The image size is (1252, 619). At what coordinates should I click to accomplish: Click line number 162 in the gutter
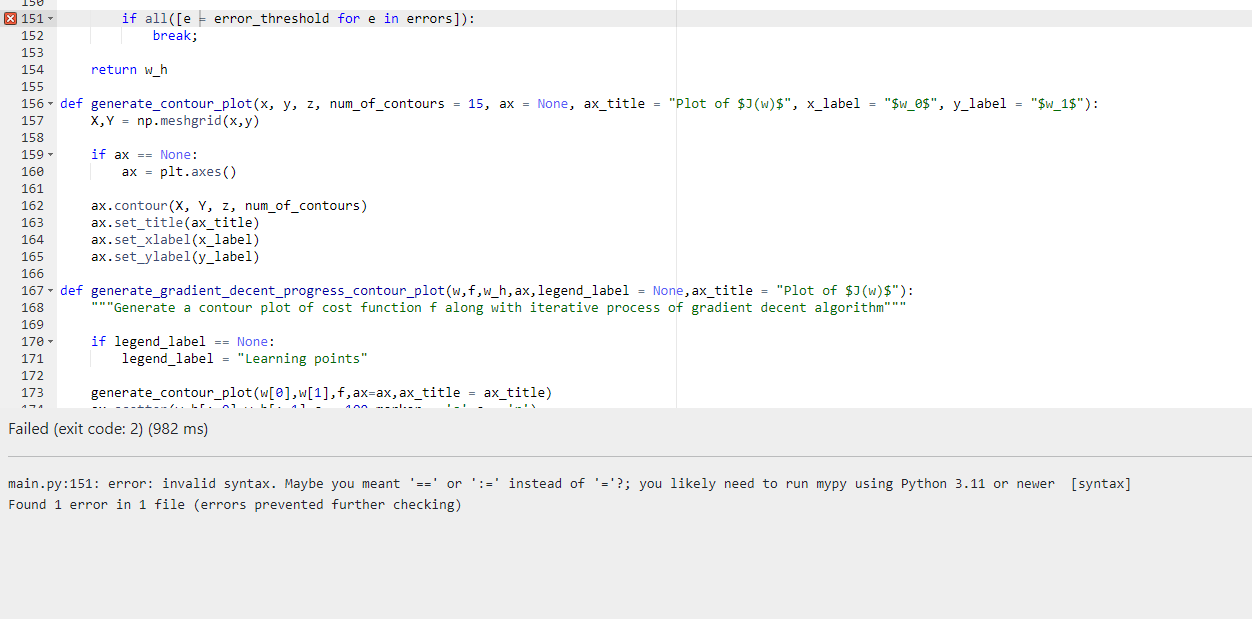click(32, 206)
